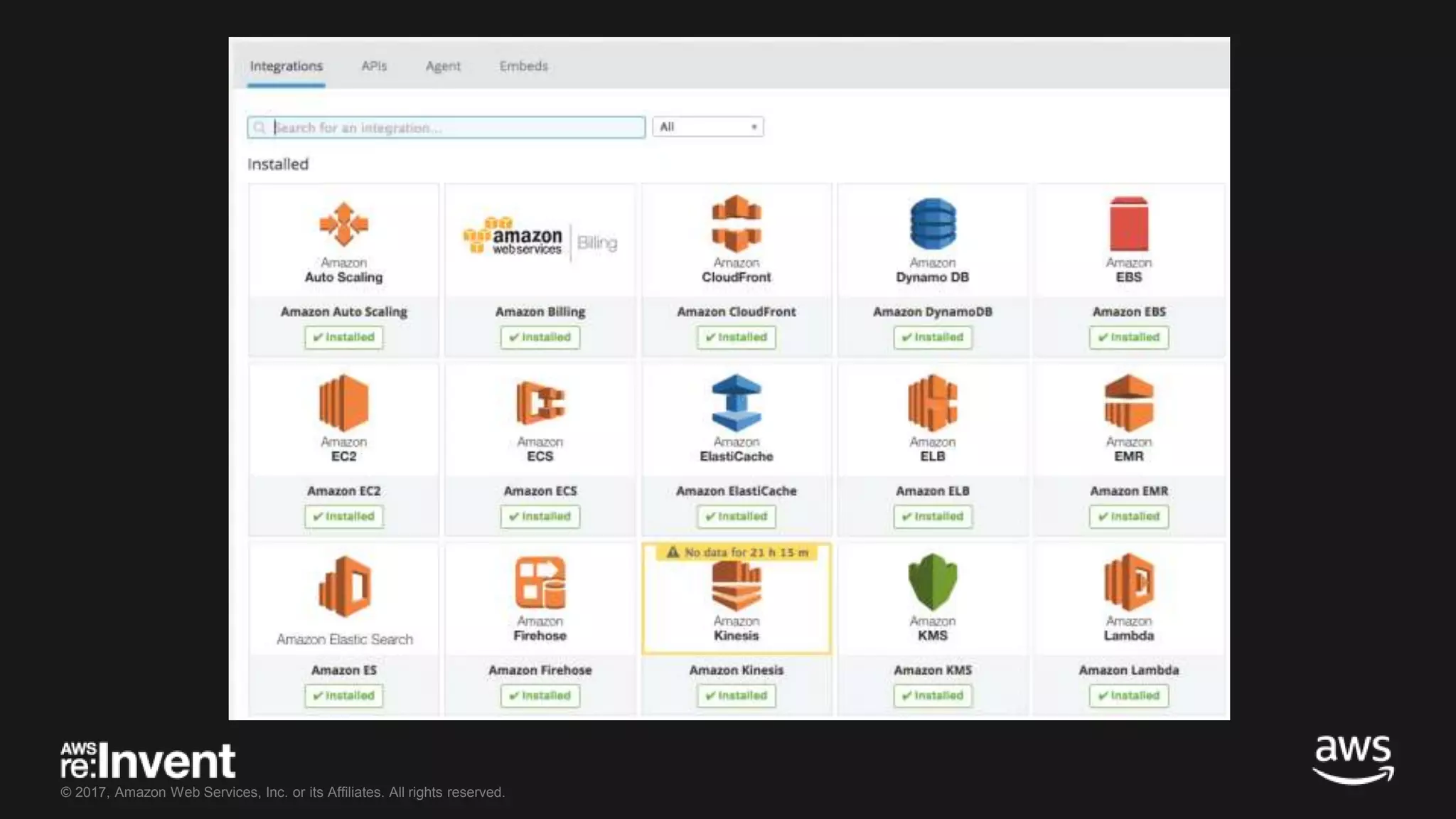Image resolution: width=1456 pixels, height=819 pixels.
Task: Click the Installed button under Amazon EMR
Action: [1129, 516]
